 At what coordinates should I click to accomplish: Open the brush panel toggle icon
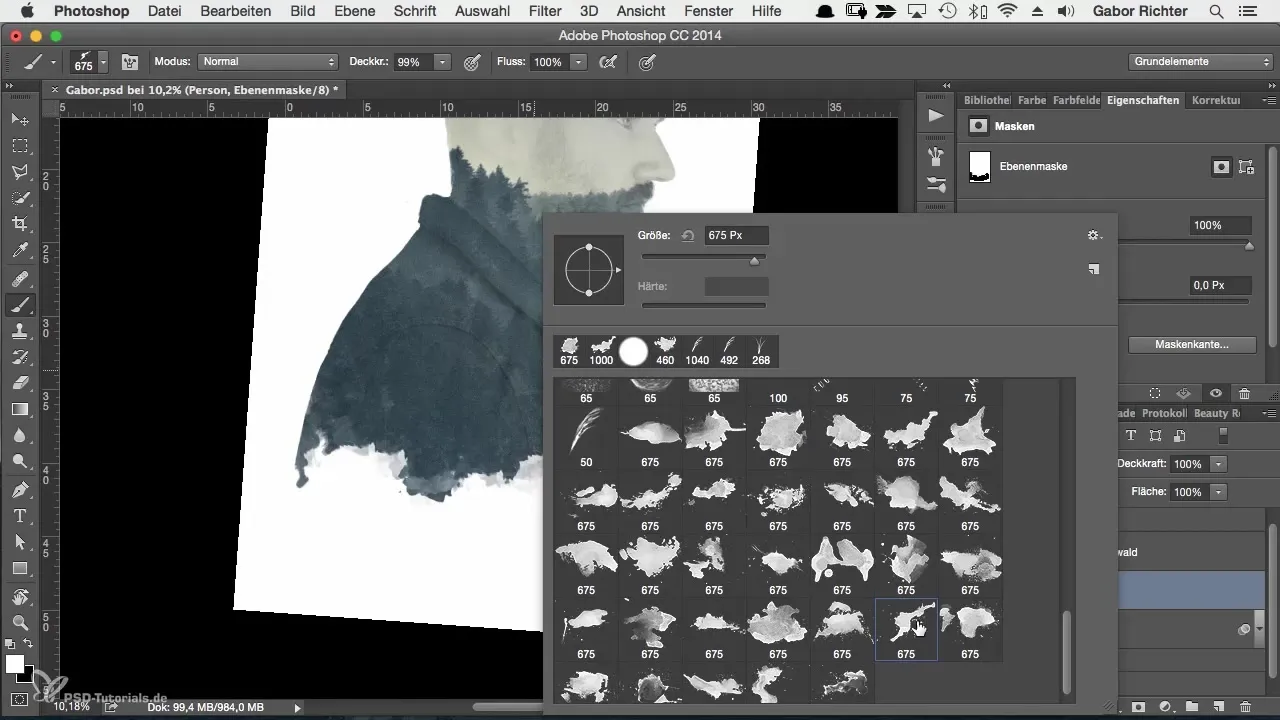click(130, 62)
